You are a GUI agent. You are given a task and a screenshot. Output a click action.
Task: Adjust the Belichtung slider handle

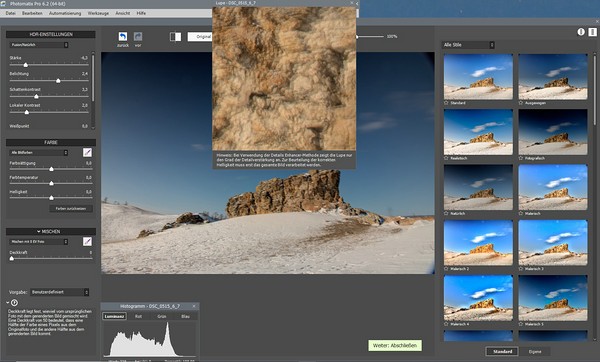pos(58,81)
